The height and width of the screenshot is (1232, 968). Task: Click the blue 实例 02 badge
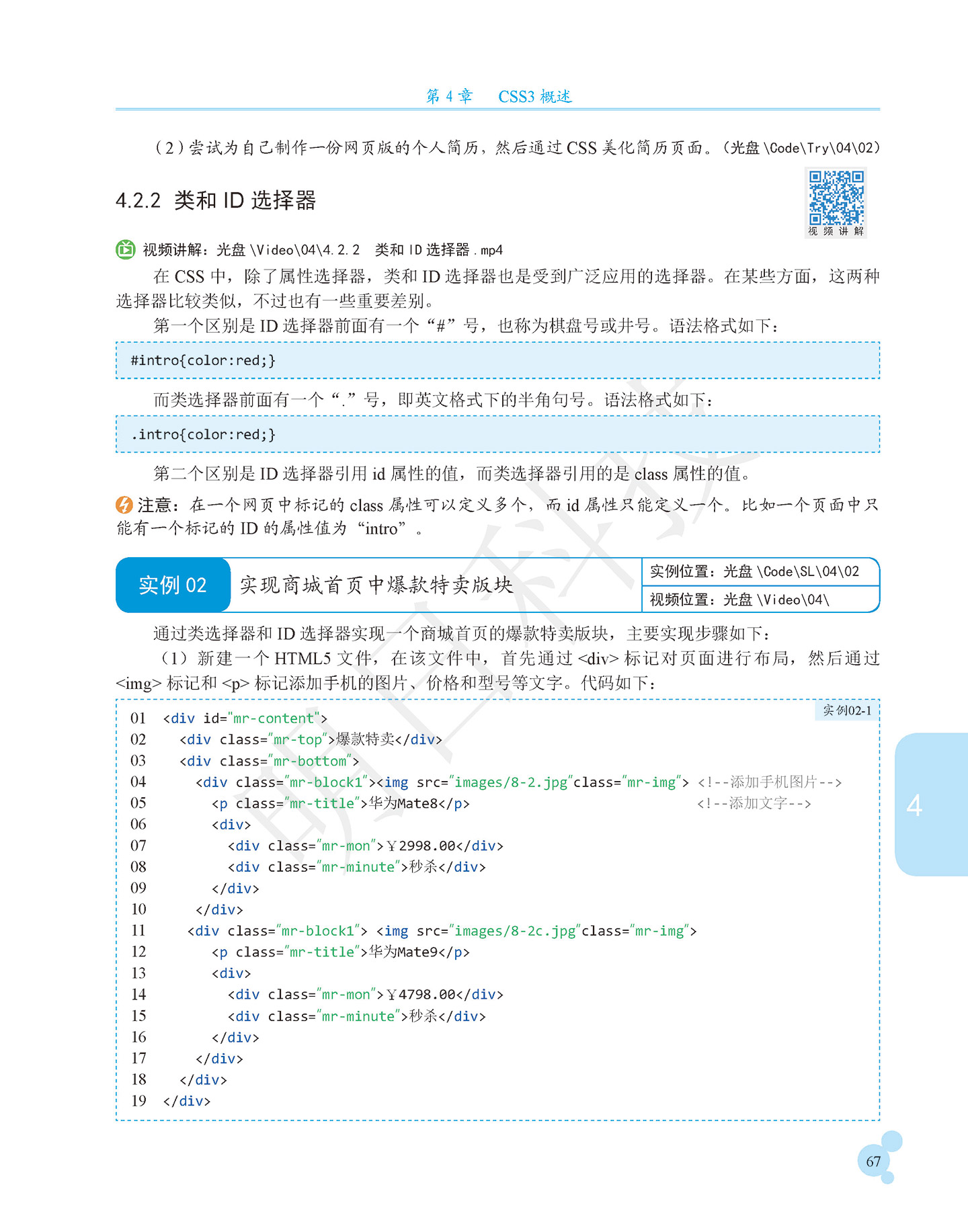(x=173, y=585)
